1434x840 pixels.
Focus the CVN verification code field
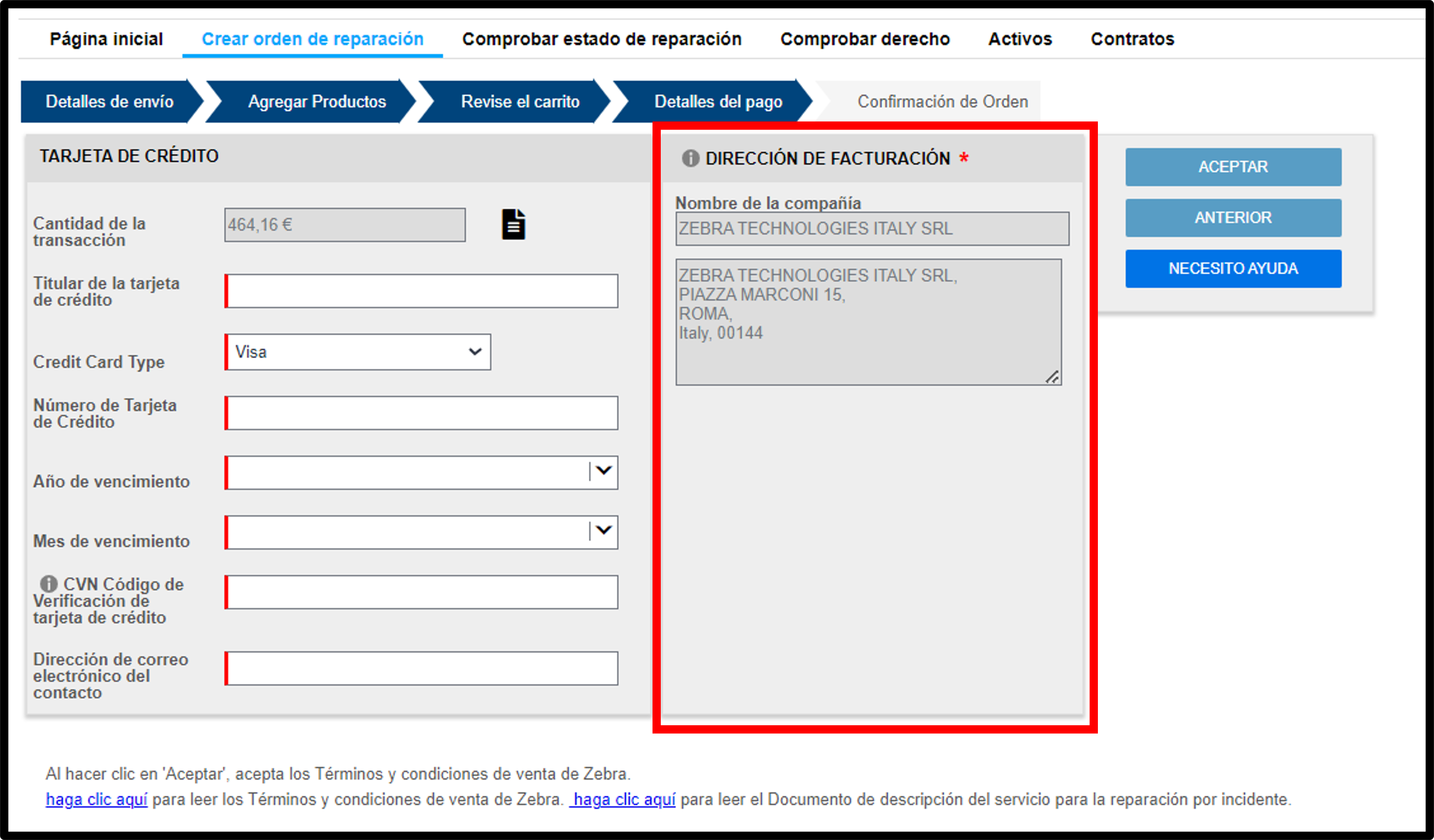pos(422,592)
